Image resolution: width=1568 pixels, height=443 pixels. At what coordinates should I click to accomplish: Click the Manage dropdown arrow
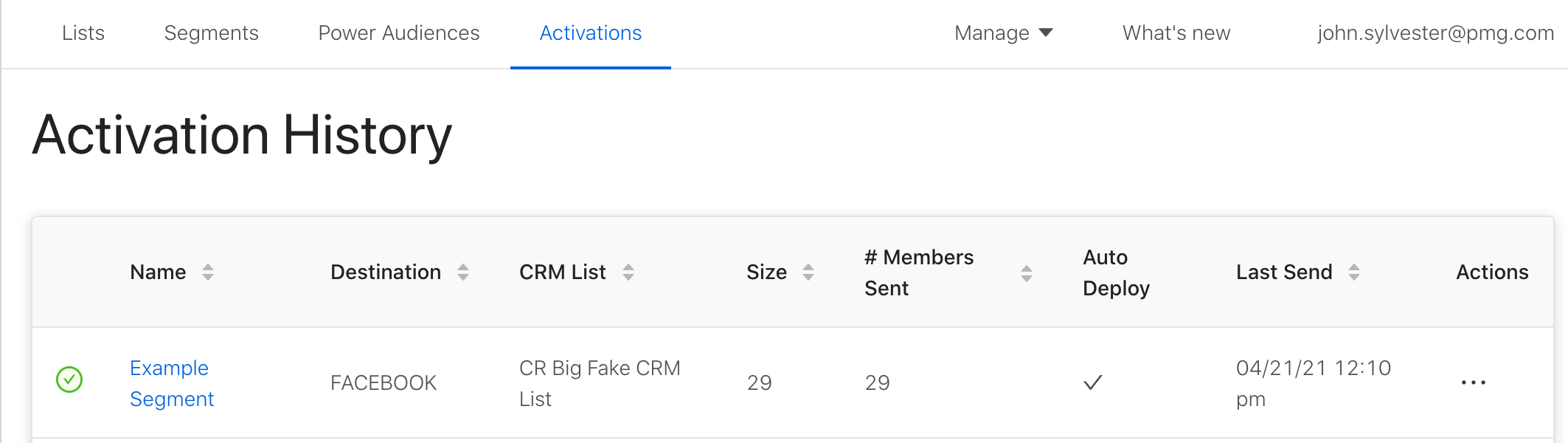(x=1046, y=32)
